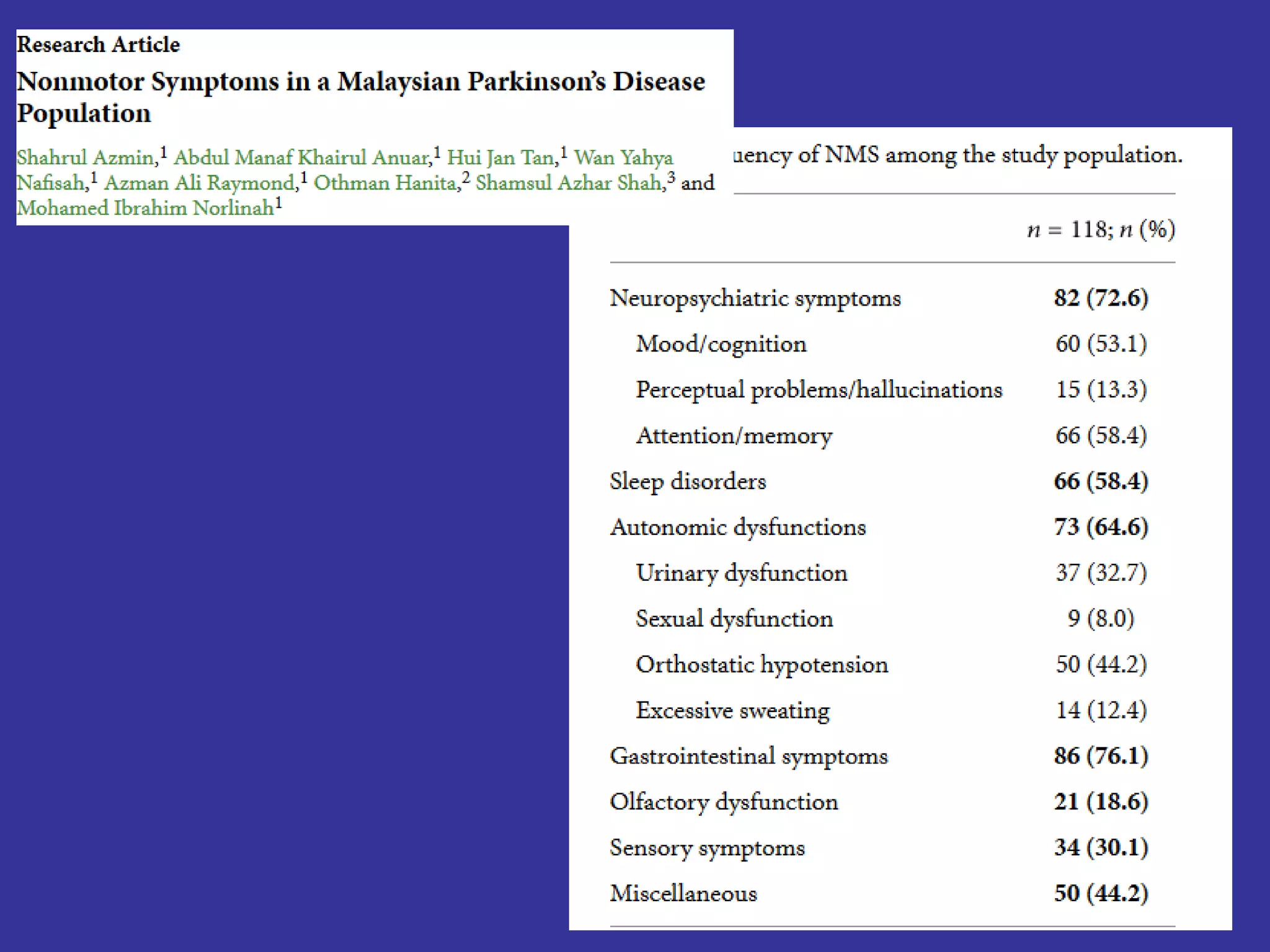Image resolution: width=1270 pixels, height=952 pixels.
Task: Click the Shamsul Azhar Shah author link
Action: (x=569, y=183)
